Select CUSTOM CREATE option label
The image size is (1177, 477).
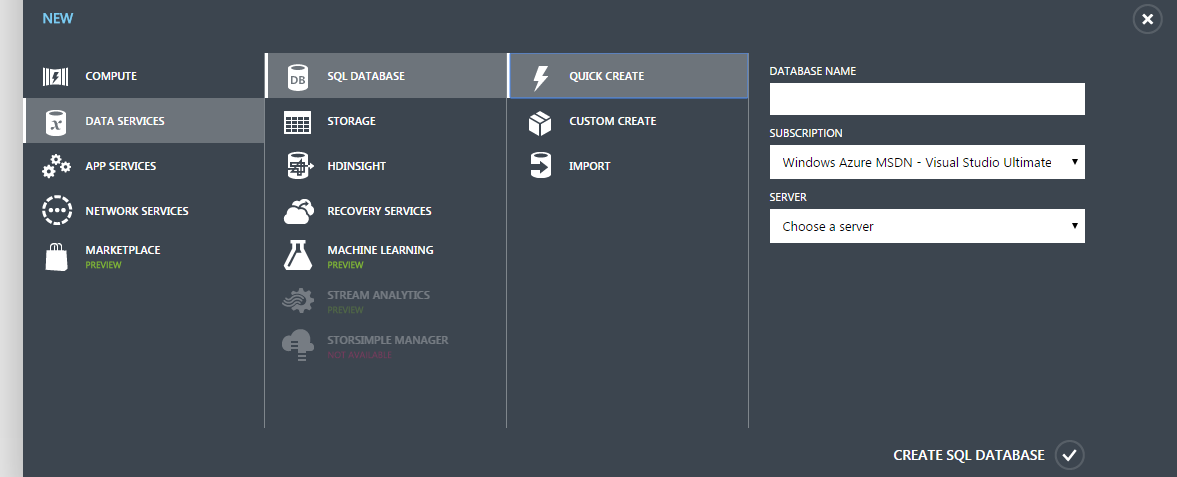click(x=613, y=122)
